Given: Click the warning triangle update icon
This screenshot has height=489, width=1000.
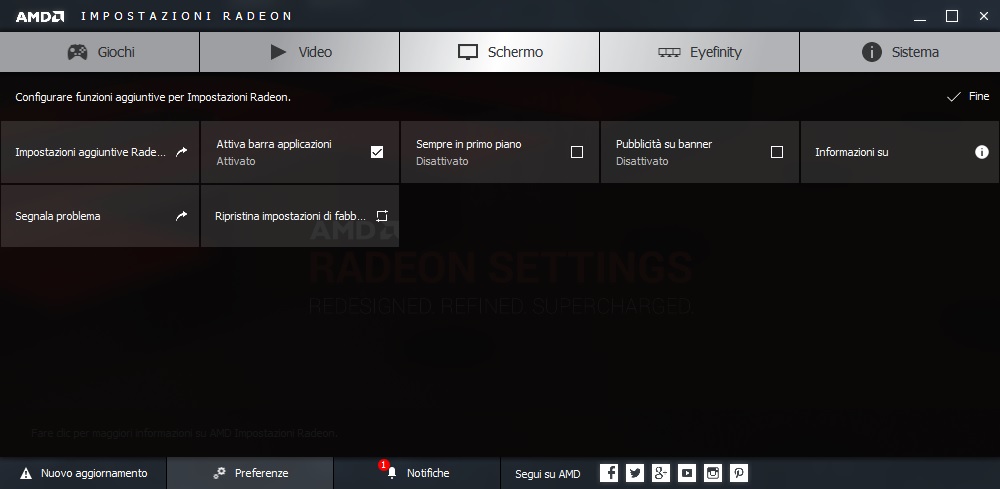Looking at the screenshot, I should (x=26, y=473).
